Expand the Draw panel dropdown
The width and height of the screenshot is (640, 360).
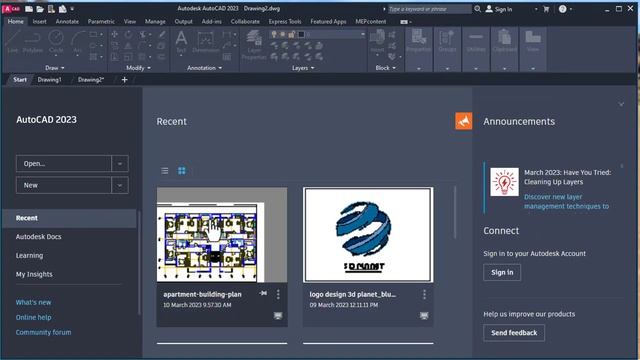click(x=55, y=68)
